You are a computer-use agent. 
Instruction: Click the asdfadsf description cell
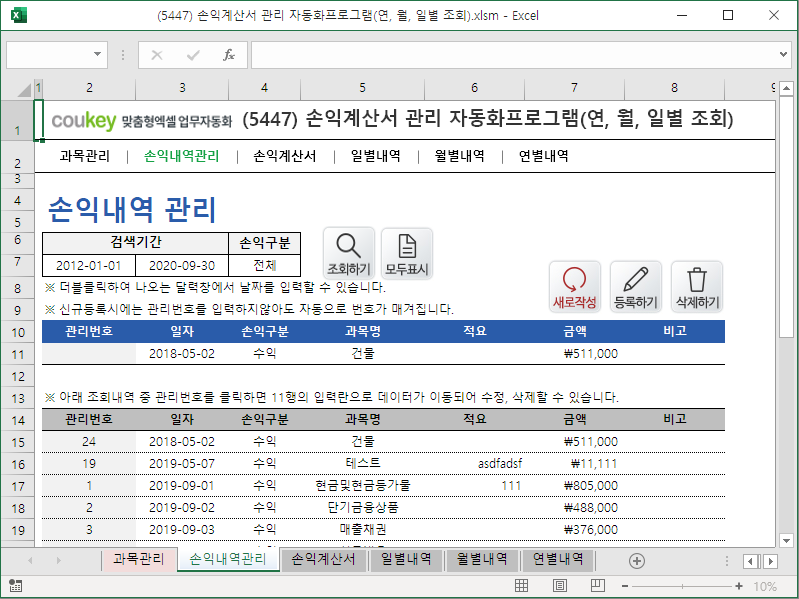tap(474, 464)
